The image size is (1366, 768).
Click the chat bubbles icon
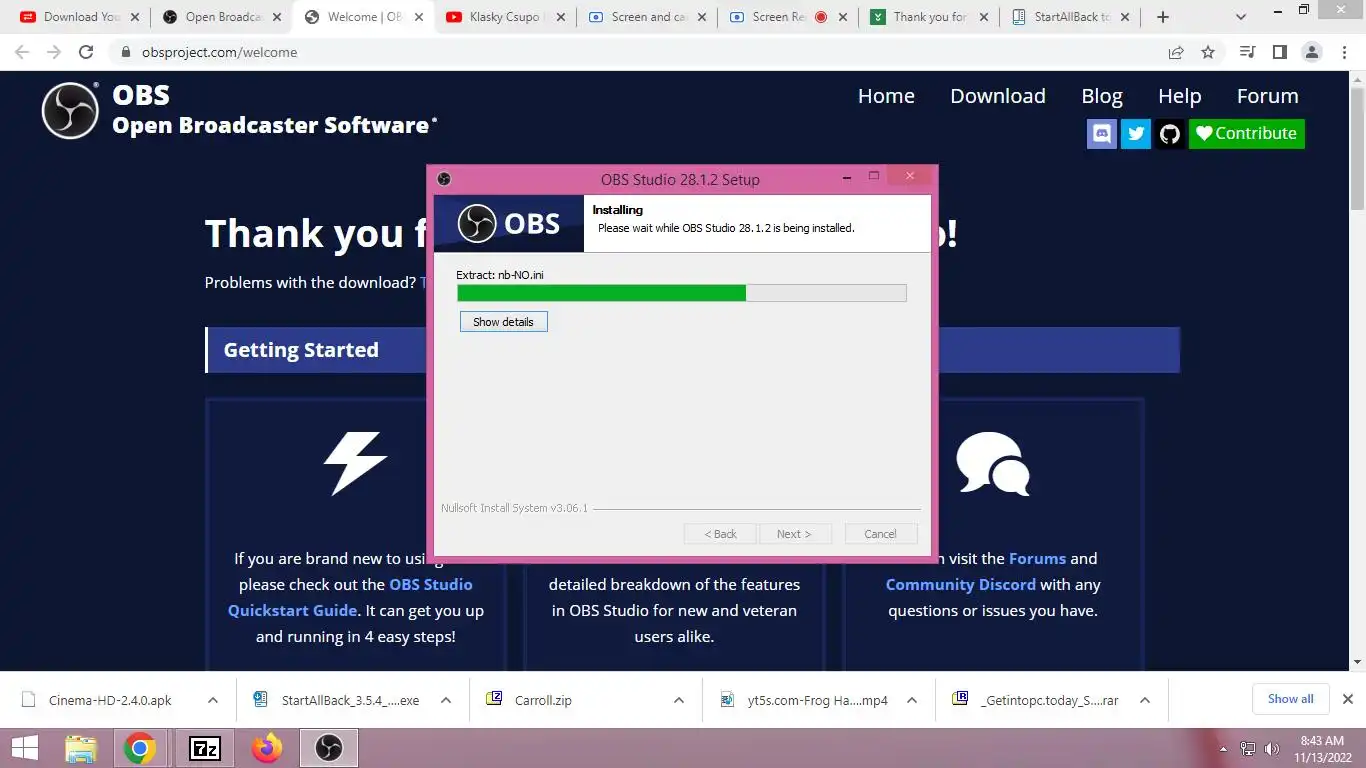click(993, 463)
